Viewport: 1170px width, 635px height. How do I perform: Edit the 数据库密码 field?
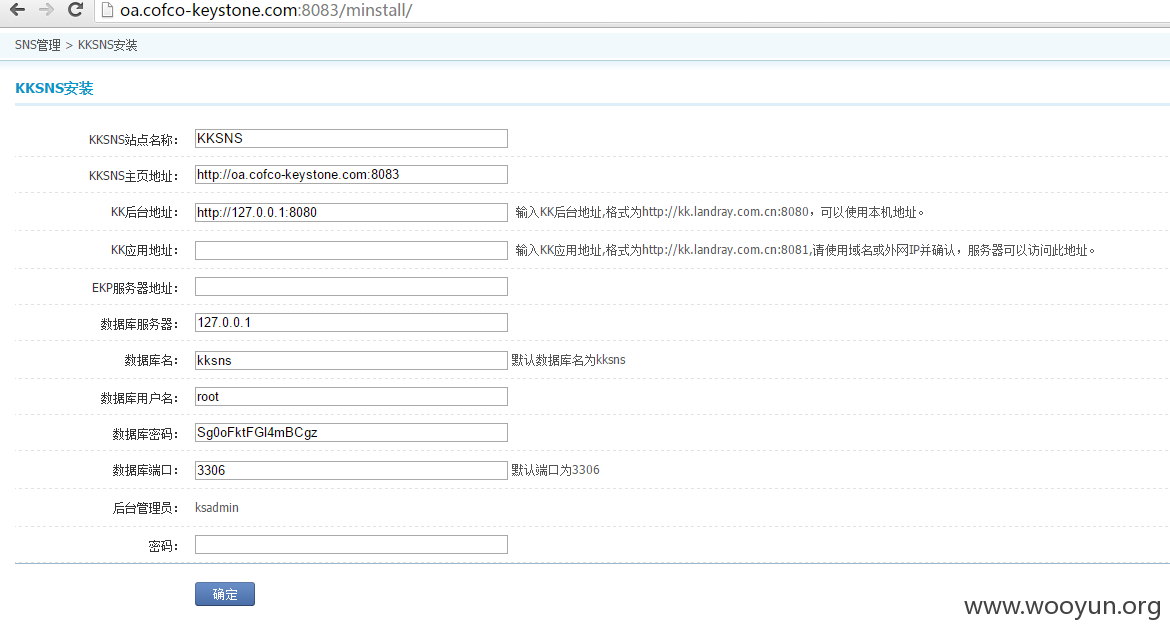[x=351, y=433]
